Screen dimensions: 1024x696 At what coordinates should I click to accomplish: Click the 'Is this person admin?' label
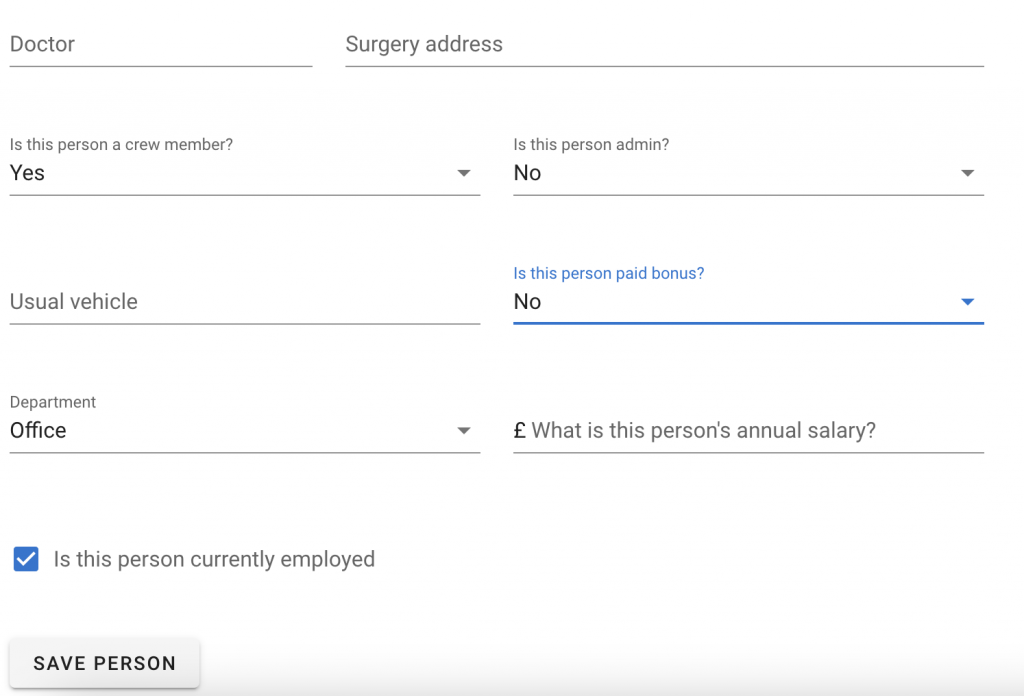pos(591,145)
